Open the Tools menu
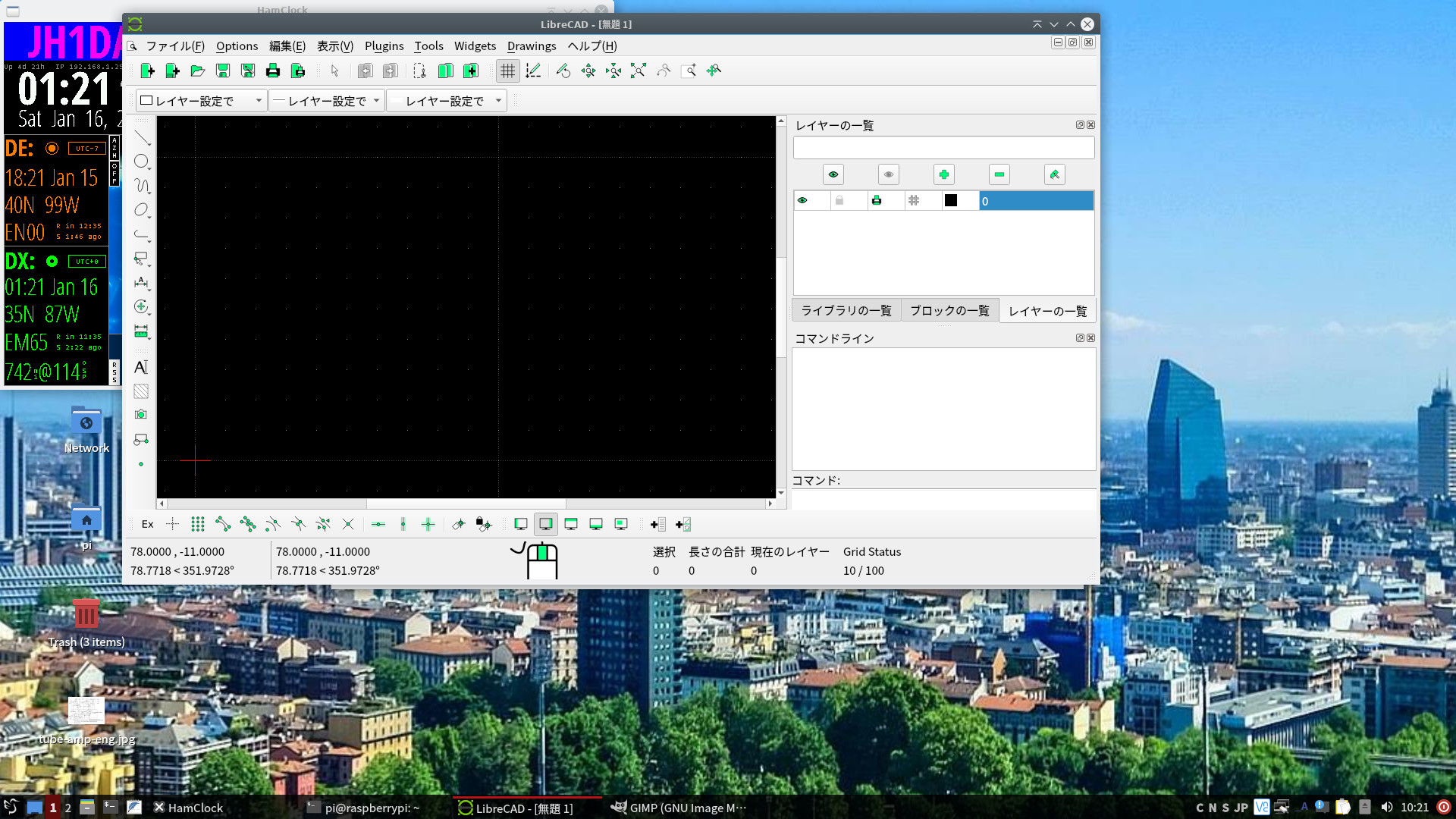 coord(428,45)
